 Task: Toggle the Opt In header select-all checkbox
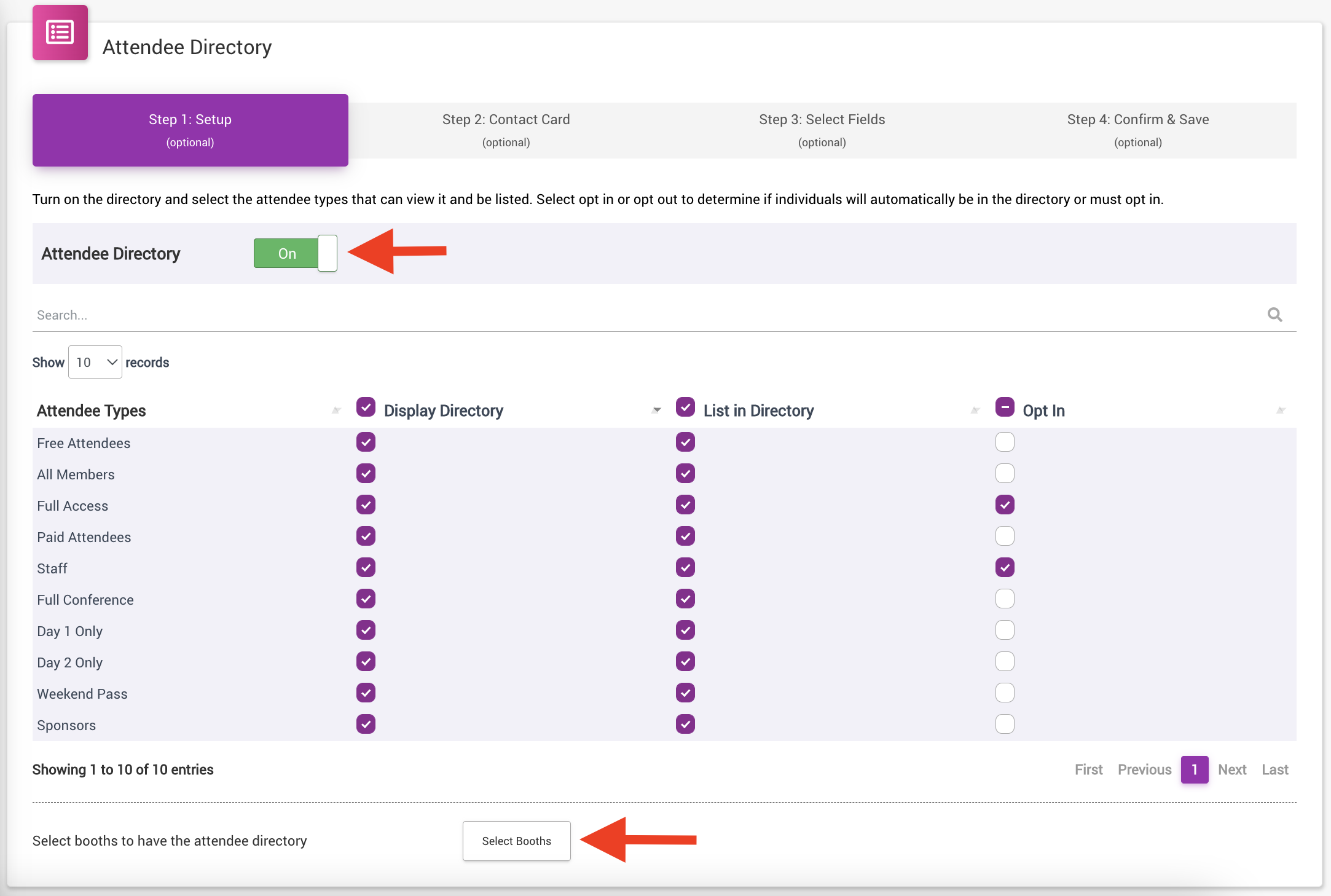pyautogui.click(x=1005, y=407)
